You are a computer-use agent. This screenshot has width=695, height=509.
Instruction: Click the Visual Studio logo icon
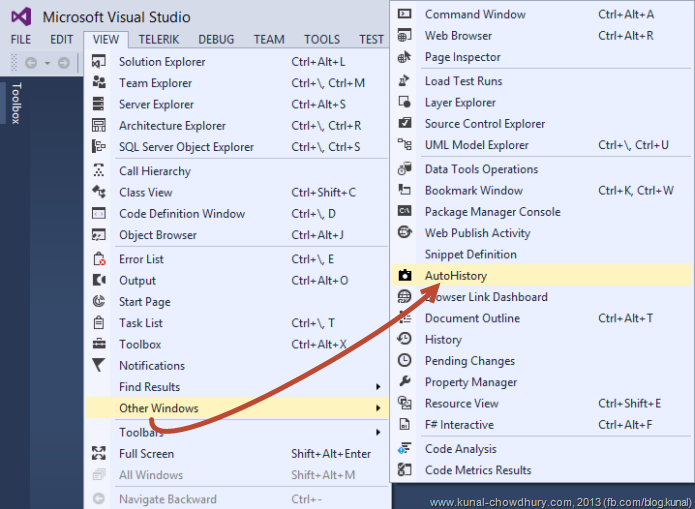(20, 16)
